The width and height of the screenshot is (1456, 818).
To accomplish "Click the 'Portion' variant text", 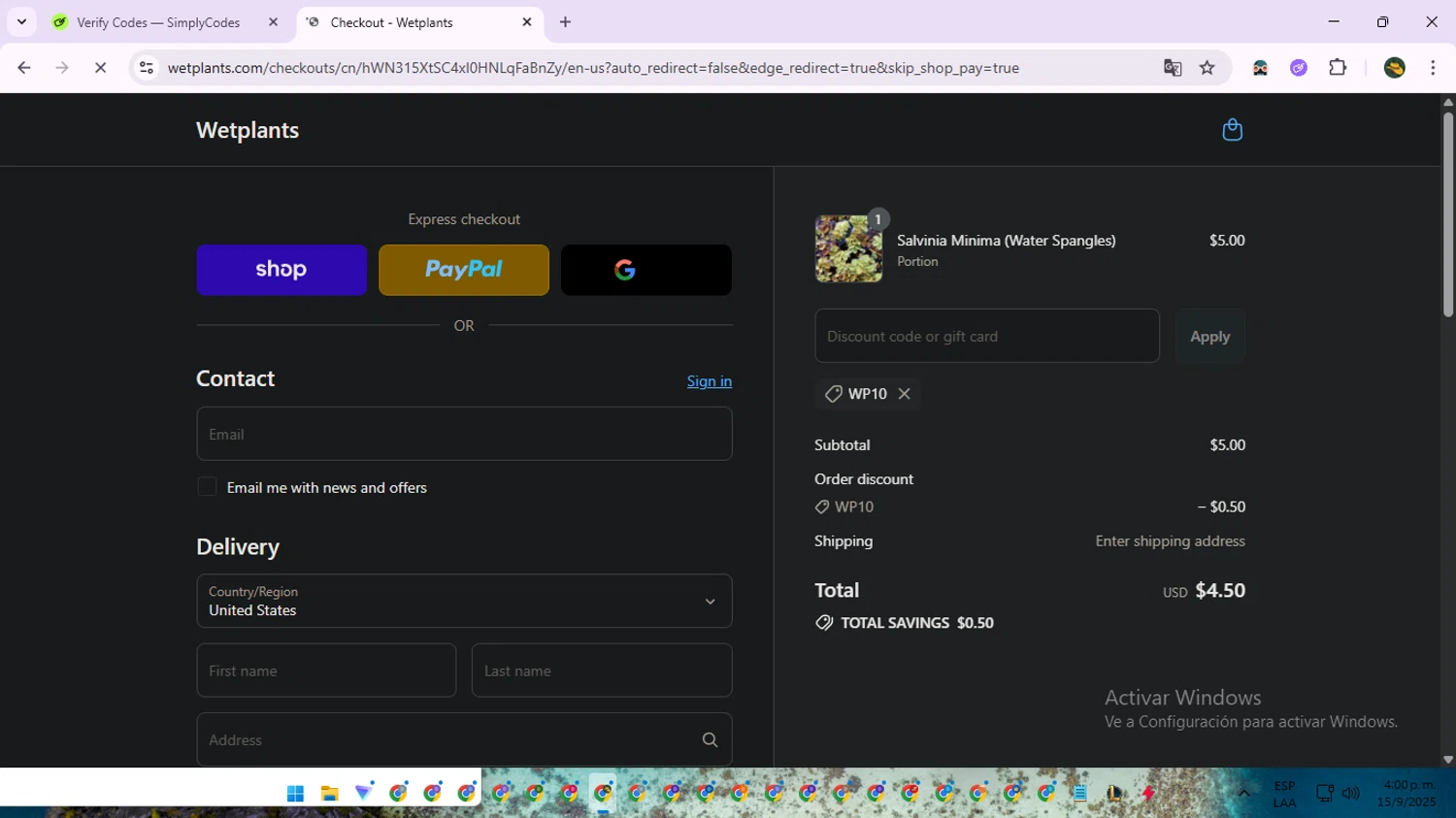I will click(x=917, y=262).
